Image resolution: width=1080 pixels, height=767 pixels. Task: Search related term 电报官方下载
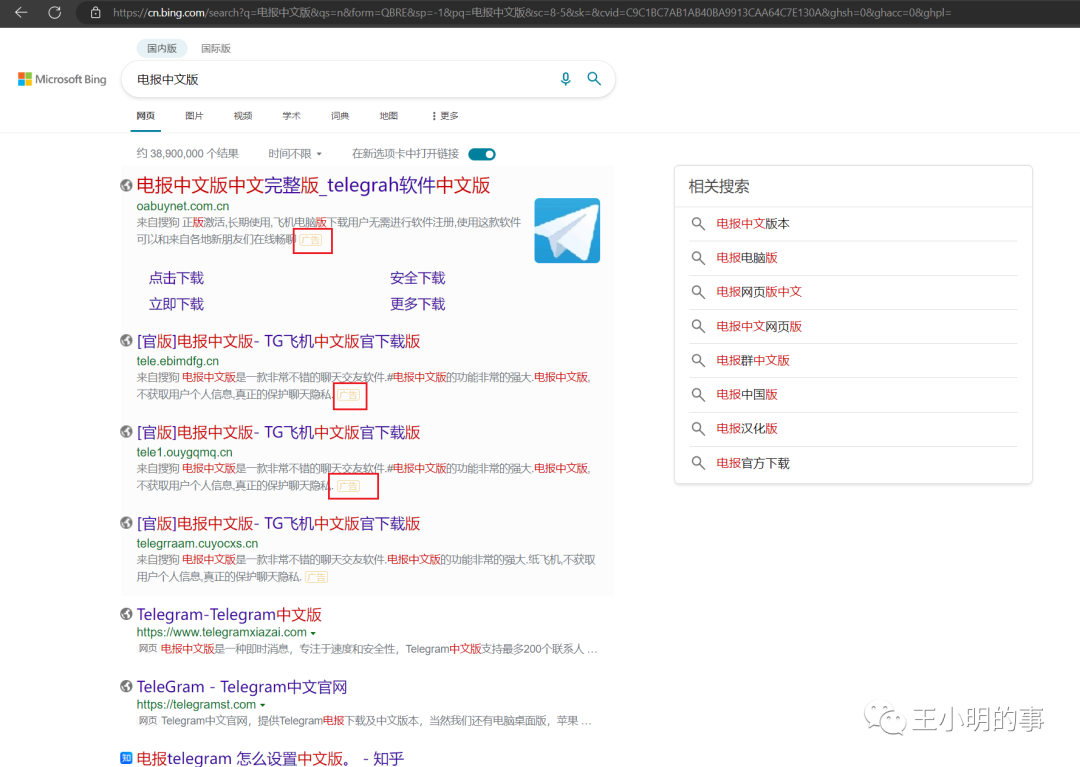pyautogui.click(x=753, y=463)
